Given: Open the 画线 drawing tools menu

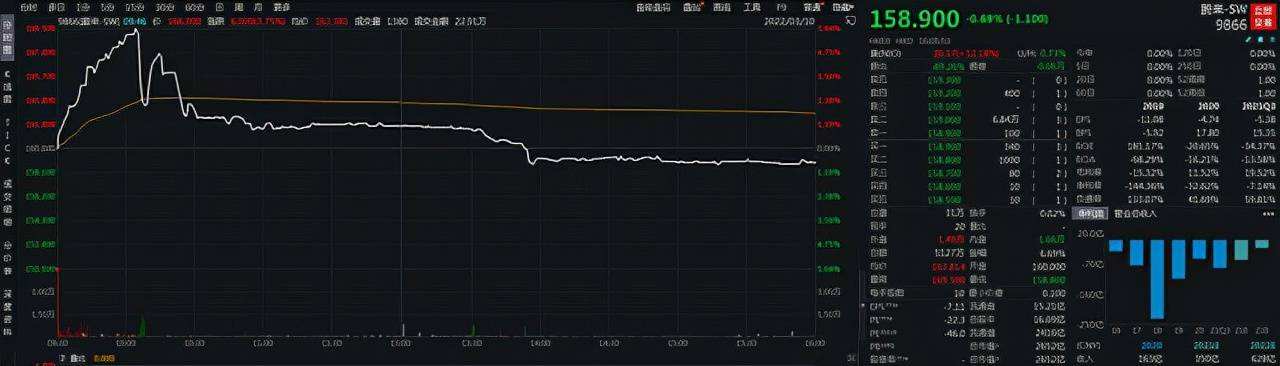Looking at the screenshot, I should [x=722, y=7].
